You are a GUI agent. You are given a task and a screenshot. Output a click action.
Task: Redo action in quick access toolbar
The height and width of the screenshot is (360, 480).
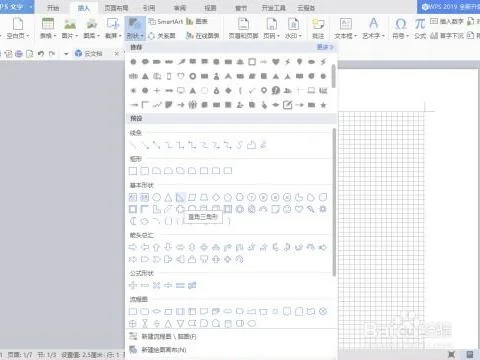[52, 53]
